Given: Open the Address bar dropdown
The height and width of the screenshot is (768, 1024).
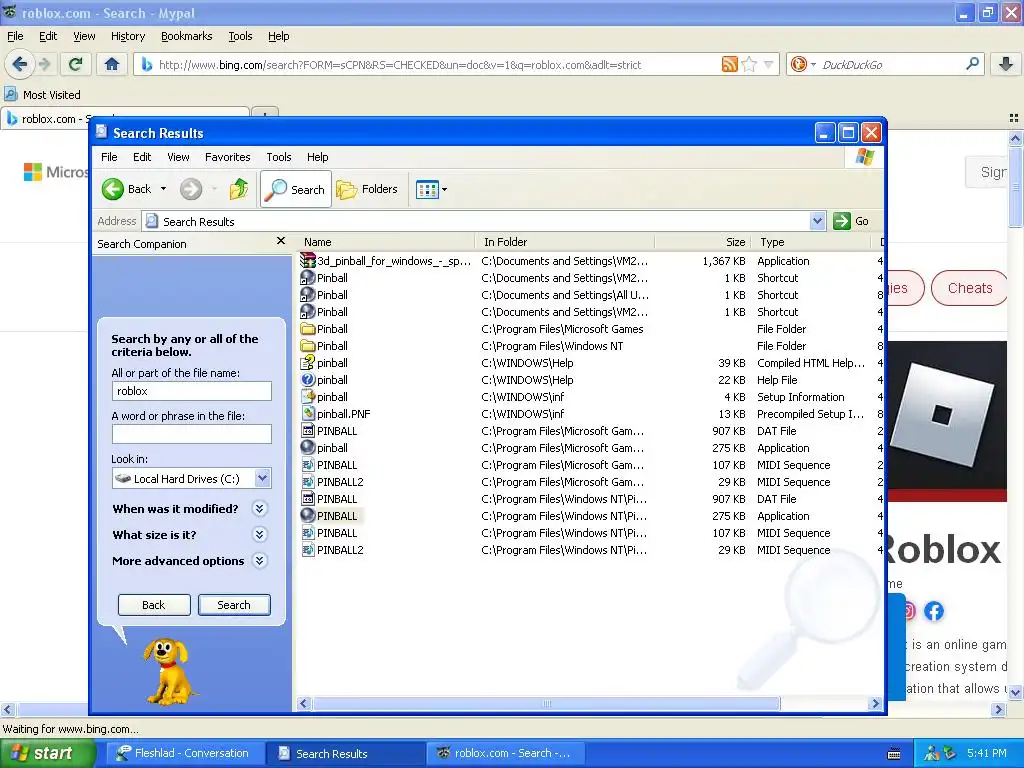Looking at the screenshot, I should point(817,221).
